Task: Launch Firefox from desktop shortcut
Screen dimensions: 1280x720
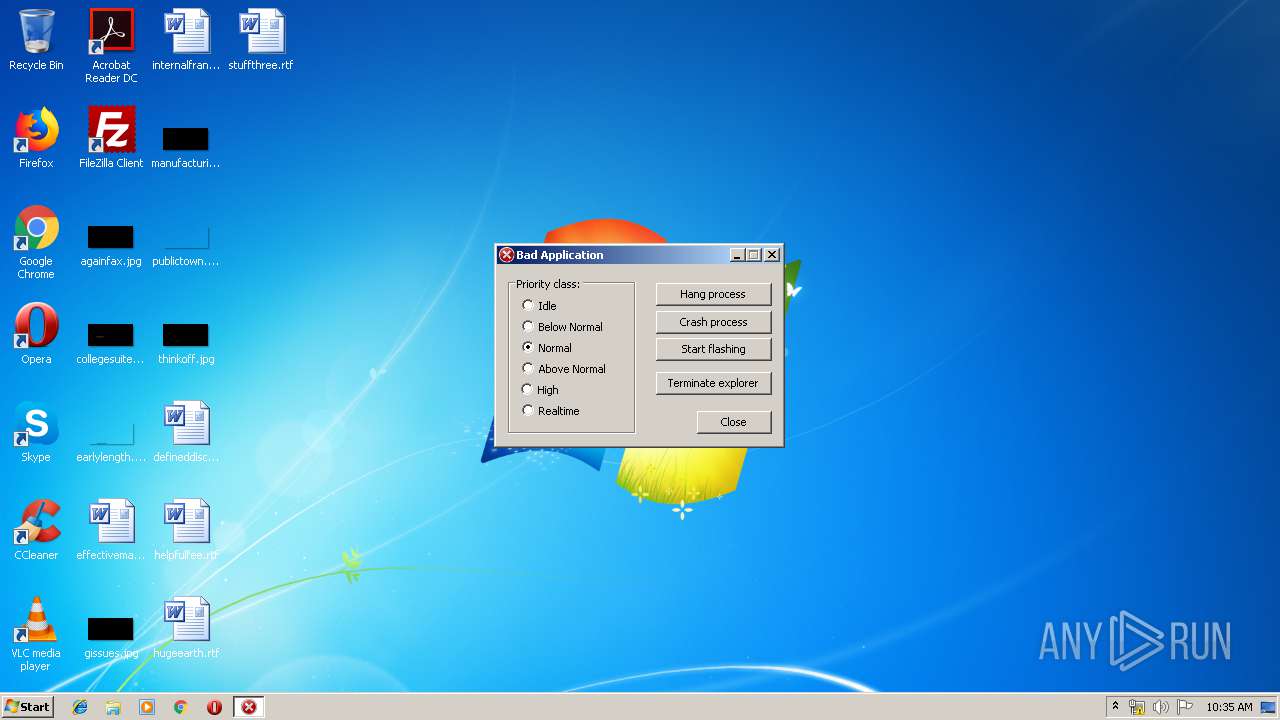Action: coord(36,138)
